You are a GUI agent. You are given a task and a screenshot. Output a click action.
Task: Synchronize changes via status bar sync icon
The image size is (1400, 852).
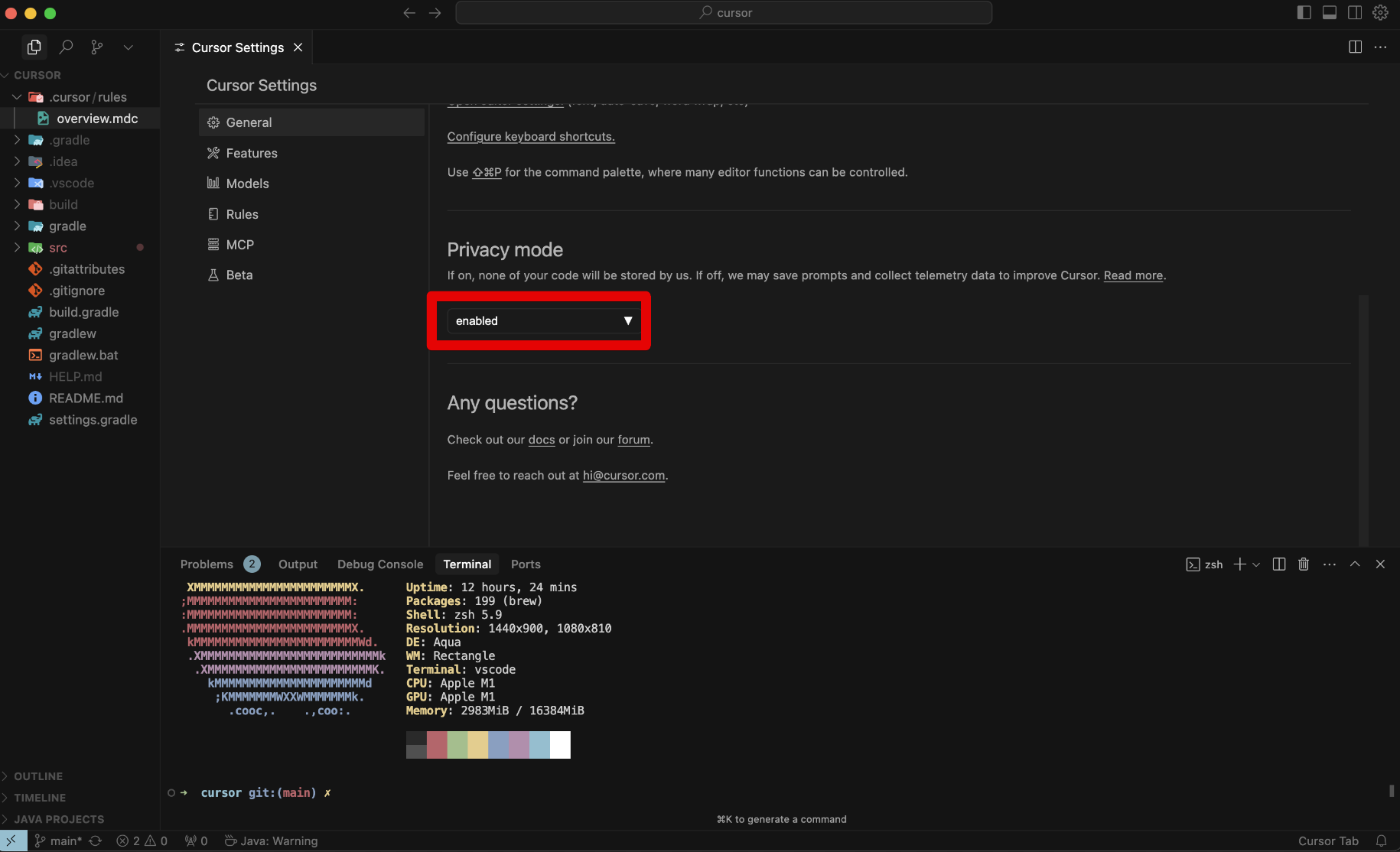pos(95,841)
